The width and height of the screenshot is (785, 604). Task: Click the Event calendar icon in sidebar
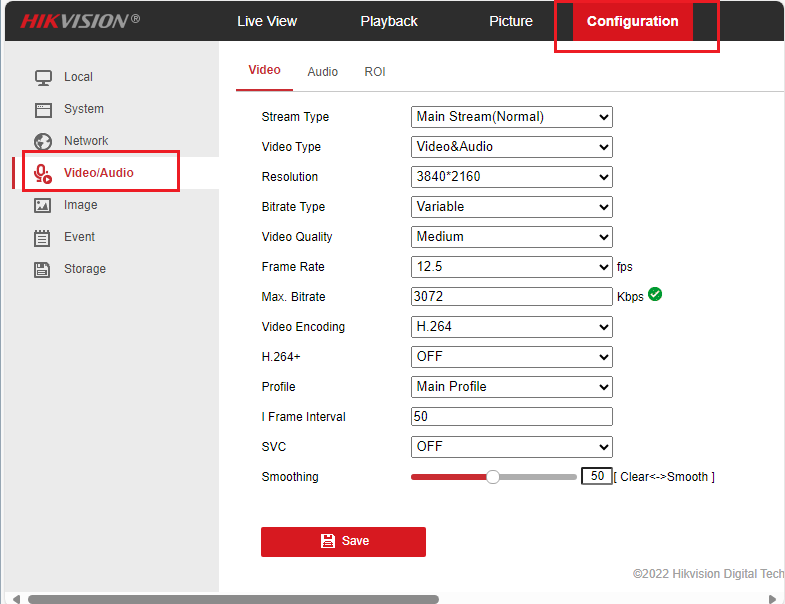click(43, 237)
